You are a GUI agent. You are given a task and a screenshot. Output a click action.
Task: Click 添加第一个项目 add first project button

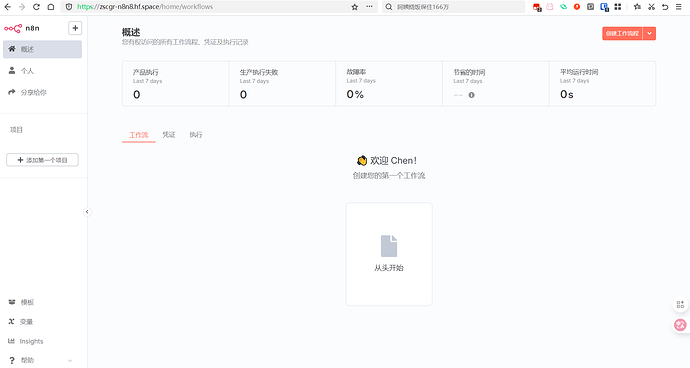42,160
